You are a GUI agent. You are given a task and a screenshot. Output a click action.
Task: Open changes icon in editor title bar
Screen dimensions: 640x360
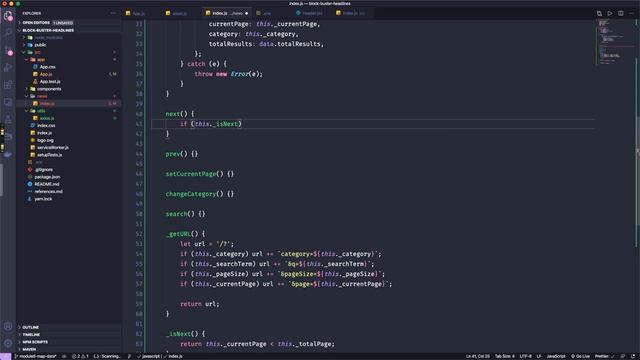599,13
